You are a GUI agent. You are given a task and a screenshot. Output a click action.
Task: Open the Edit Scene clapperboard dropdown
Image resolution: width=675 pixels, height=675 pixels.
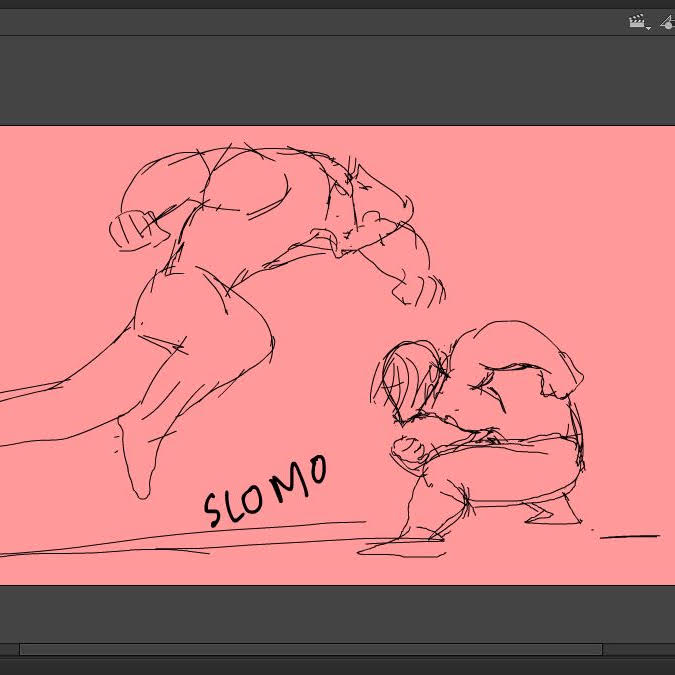(x=639, y=22)
